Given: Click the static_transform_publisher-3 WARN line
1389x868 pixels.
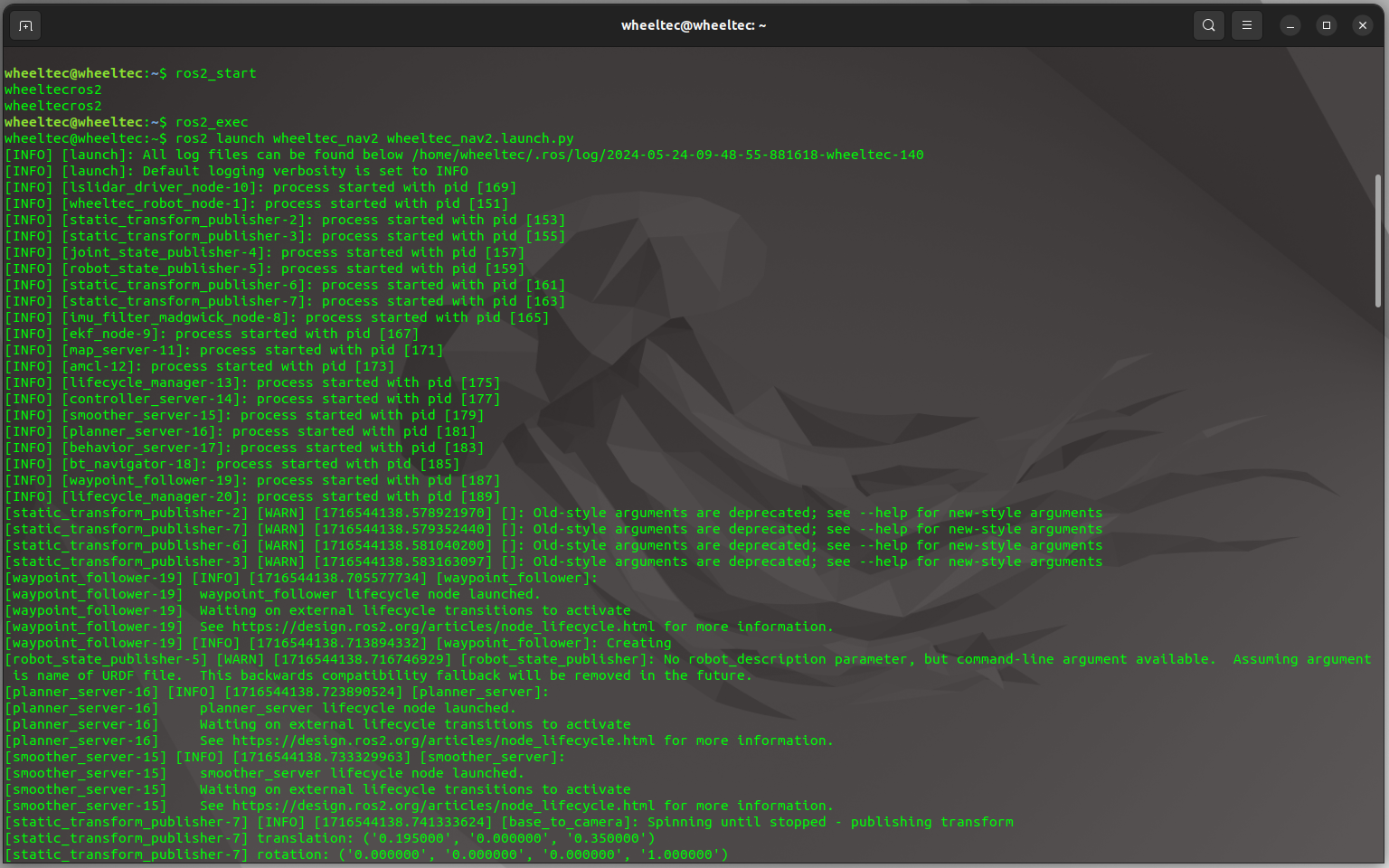Looking at the screenshot, I should (553, 561).
